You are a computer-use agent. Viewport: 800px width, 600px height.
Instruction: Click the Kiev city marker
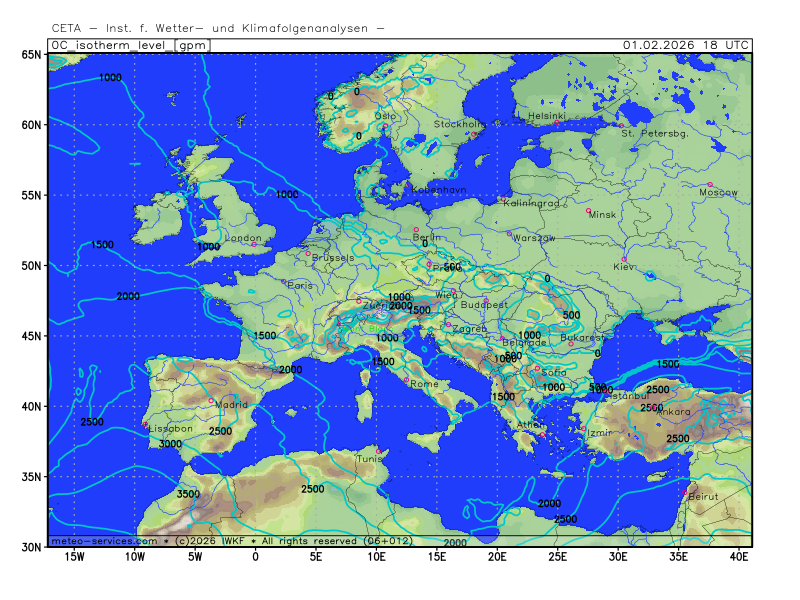[x=624, y=260]
